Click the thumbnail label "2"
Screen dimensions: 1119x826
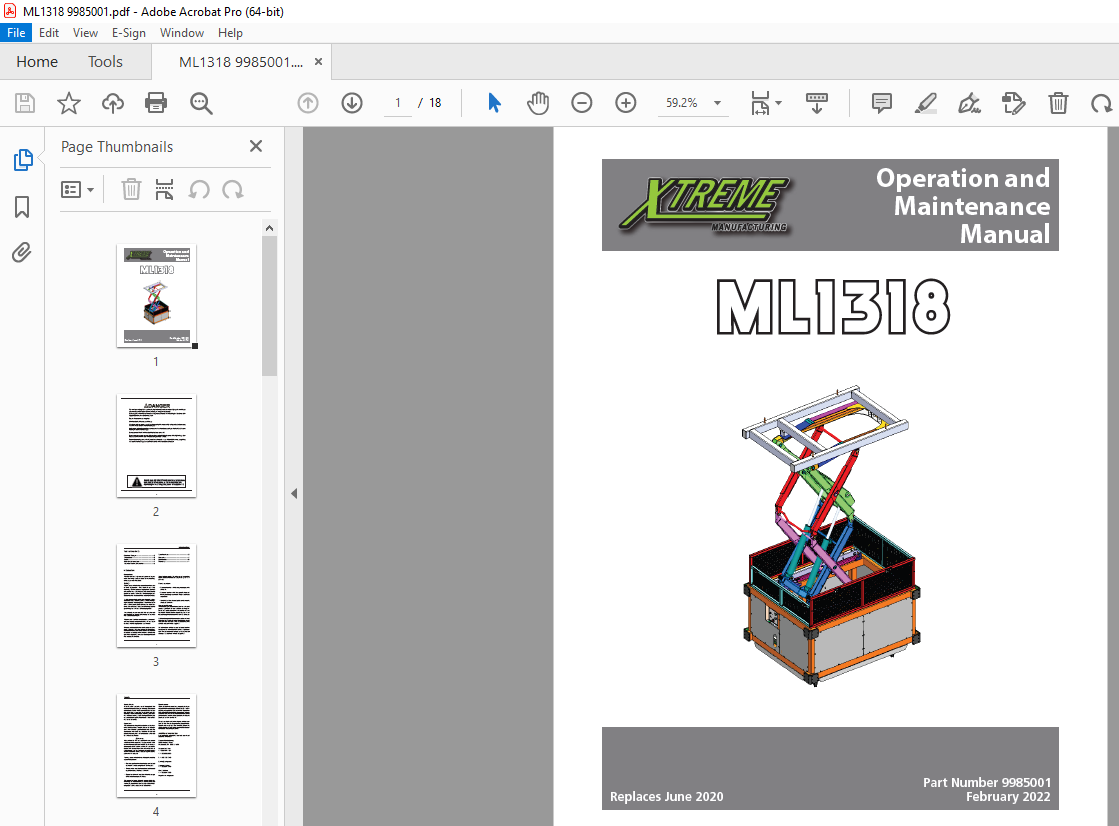pos(156,512)
